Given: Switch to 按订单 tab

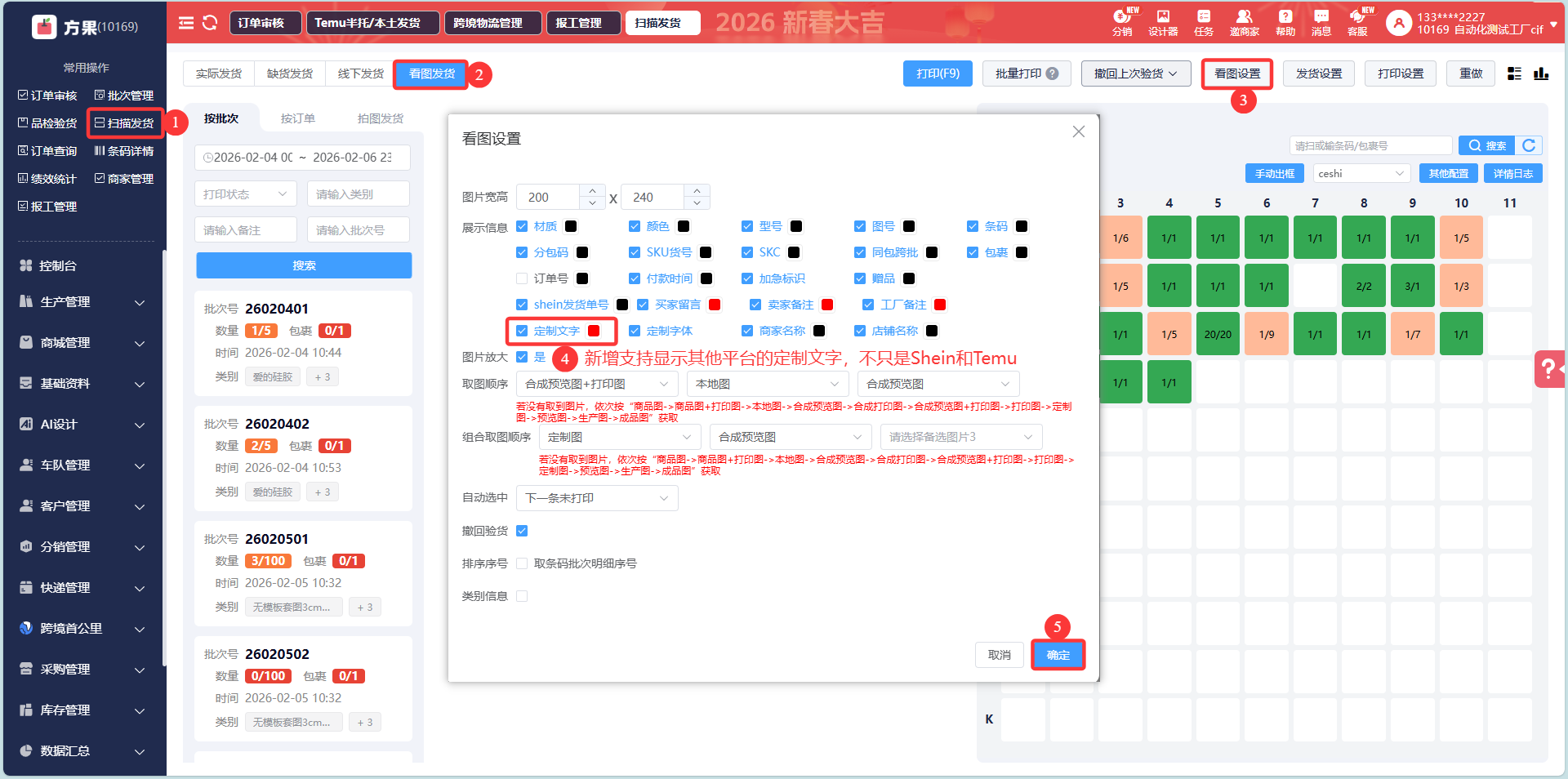Looking at the screenshot, I should pyautogui.click(x=298, y=118).
